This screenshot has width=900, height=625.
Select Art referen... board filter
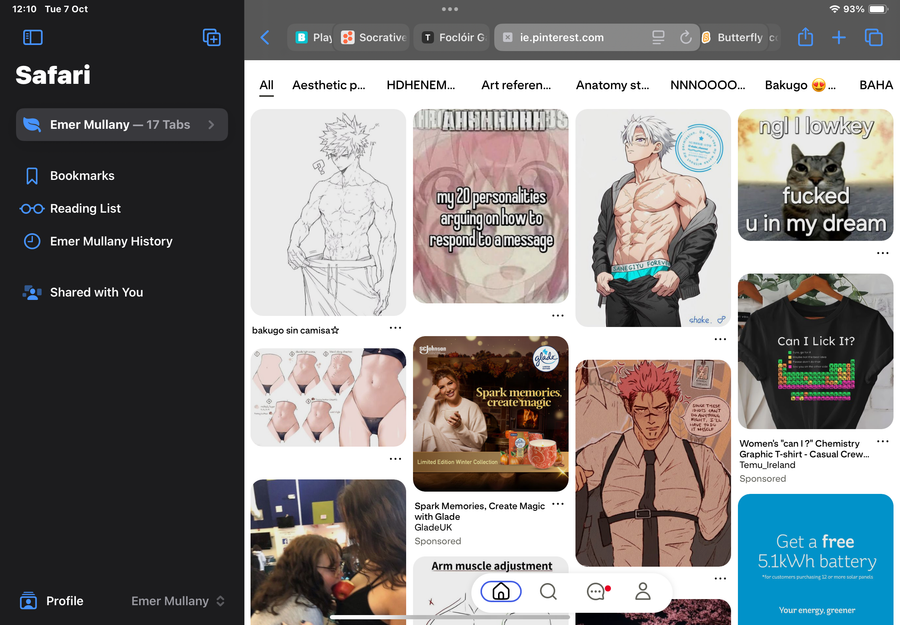[x=516, y=85]
